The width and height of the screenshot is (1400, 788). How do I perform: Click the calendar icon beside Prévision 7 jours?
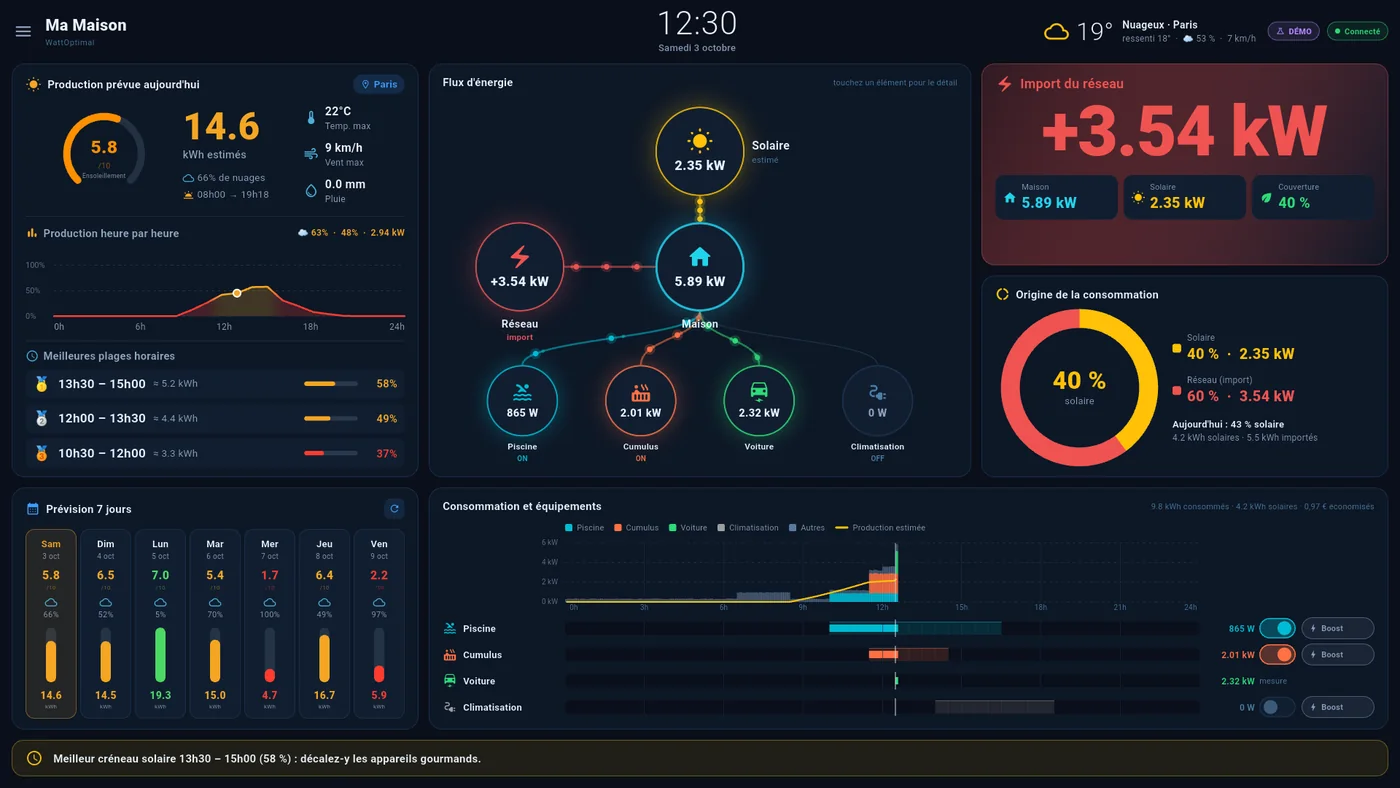(x=33, y=509)
